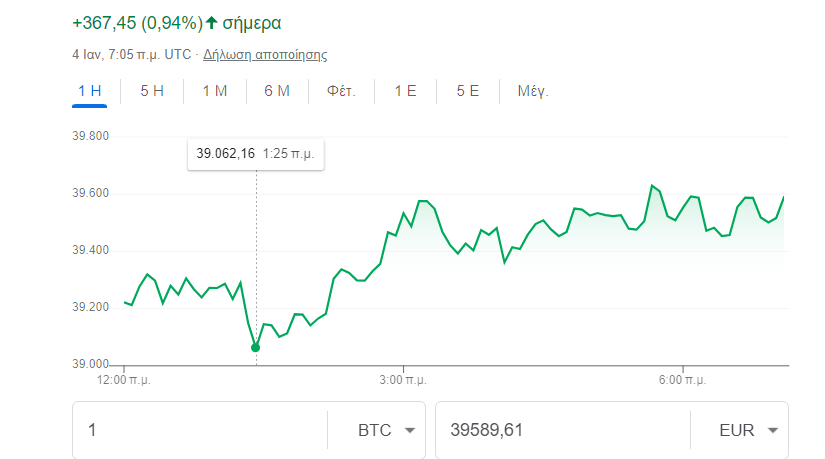Click the +367,45 (0,94%) price change

[137, 22]
